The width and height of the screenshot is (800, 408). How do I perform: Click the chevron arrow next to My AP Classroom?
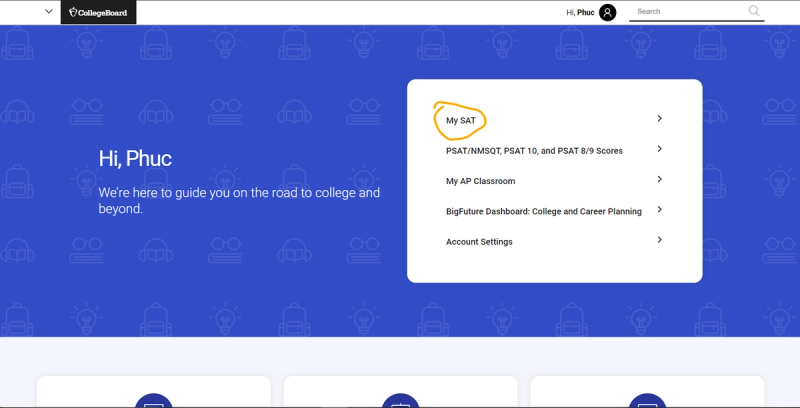660,179
